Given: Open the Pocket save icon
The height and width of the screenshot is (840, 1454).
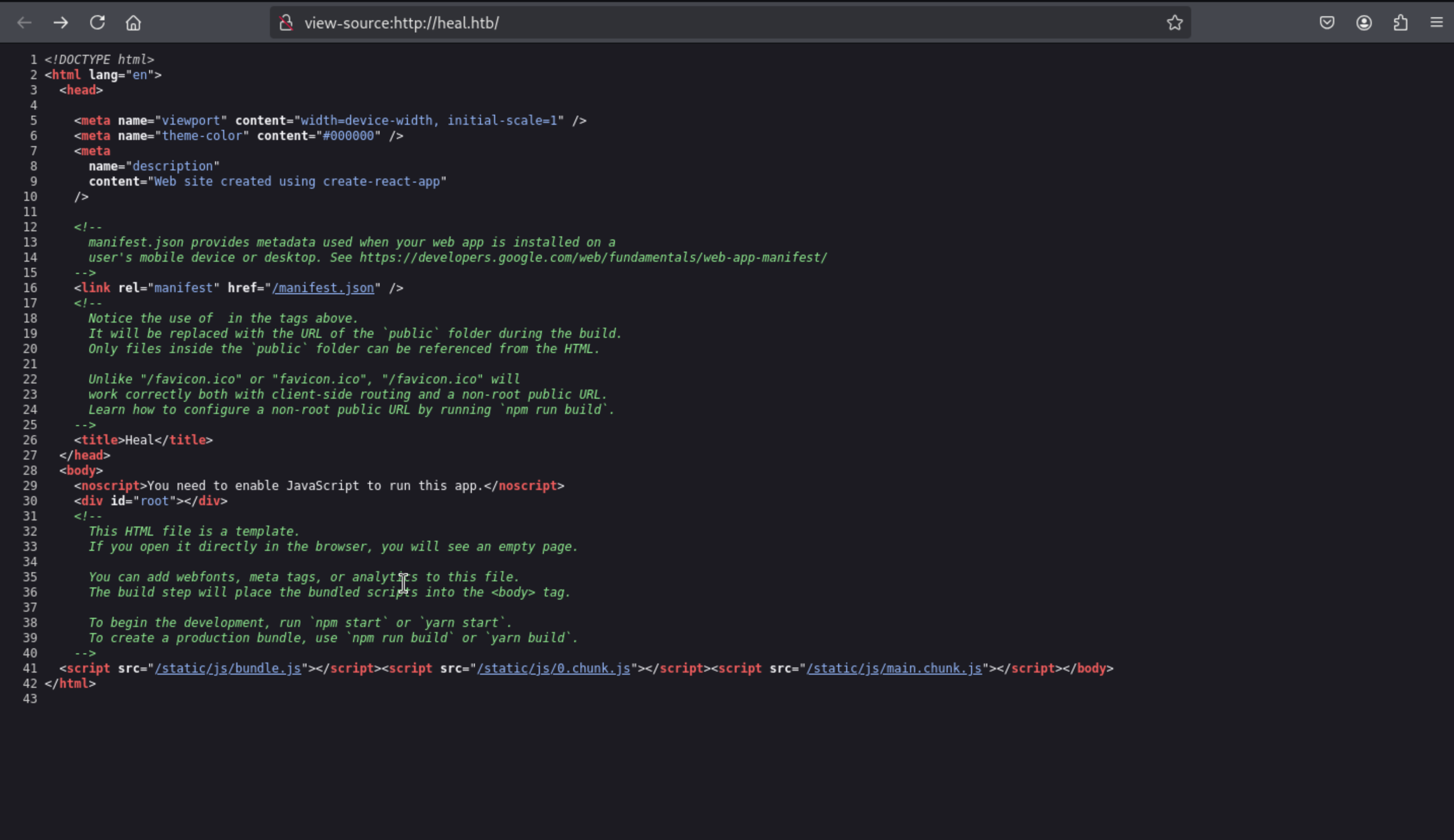Looking at the screenshot, I should tap(1327, 23).
